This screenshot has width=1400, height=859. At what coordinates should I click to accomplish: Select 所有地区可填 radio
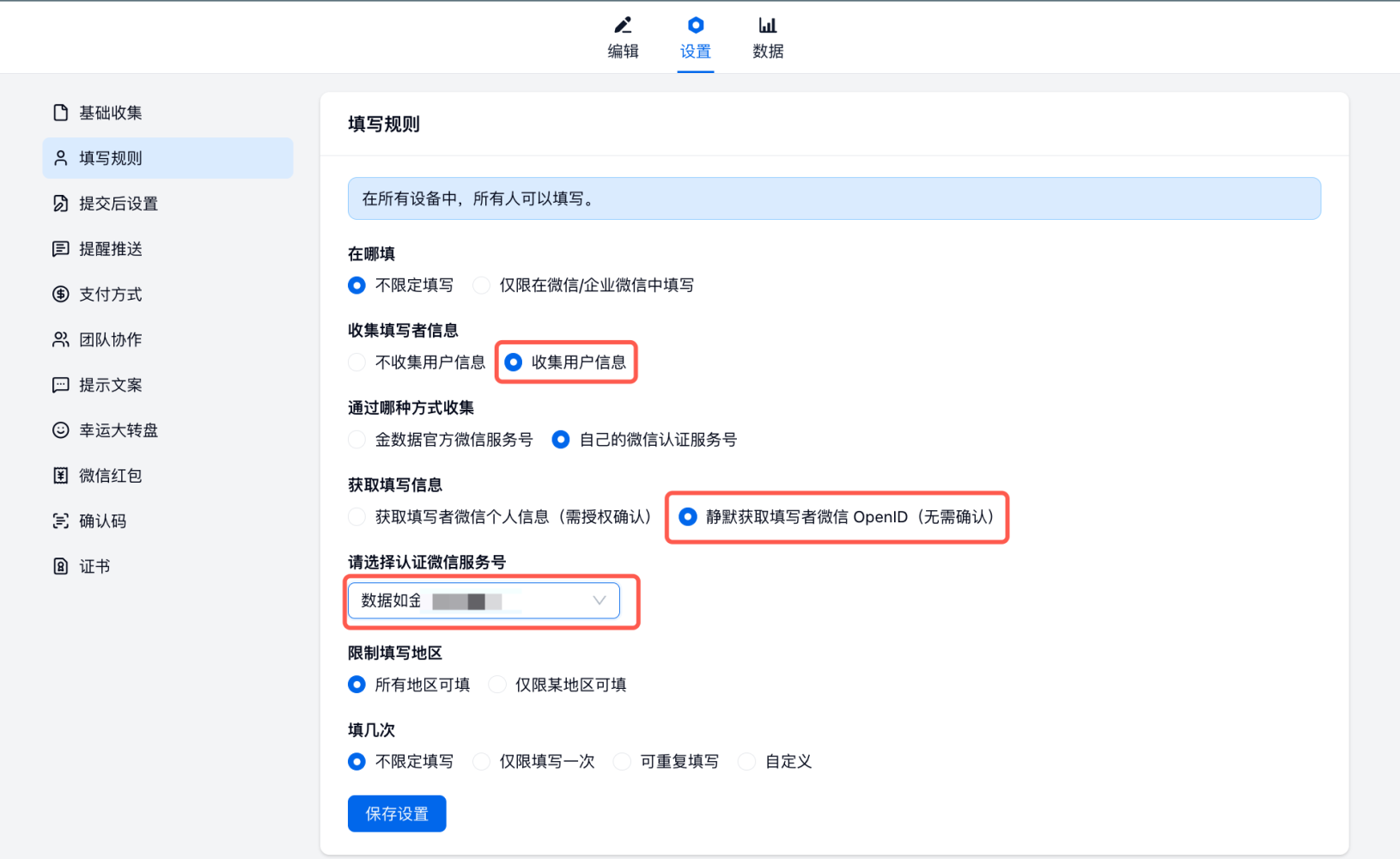356,685
